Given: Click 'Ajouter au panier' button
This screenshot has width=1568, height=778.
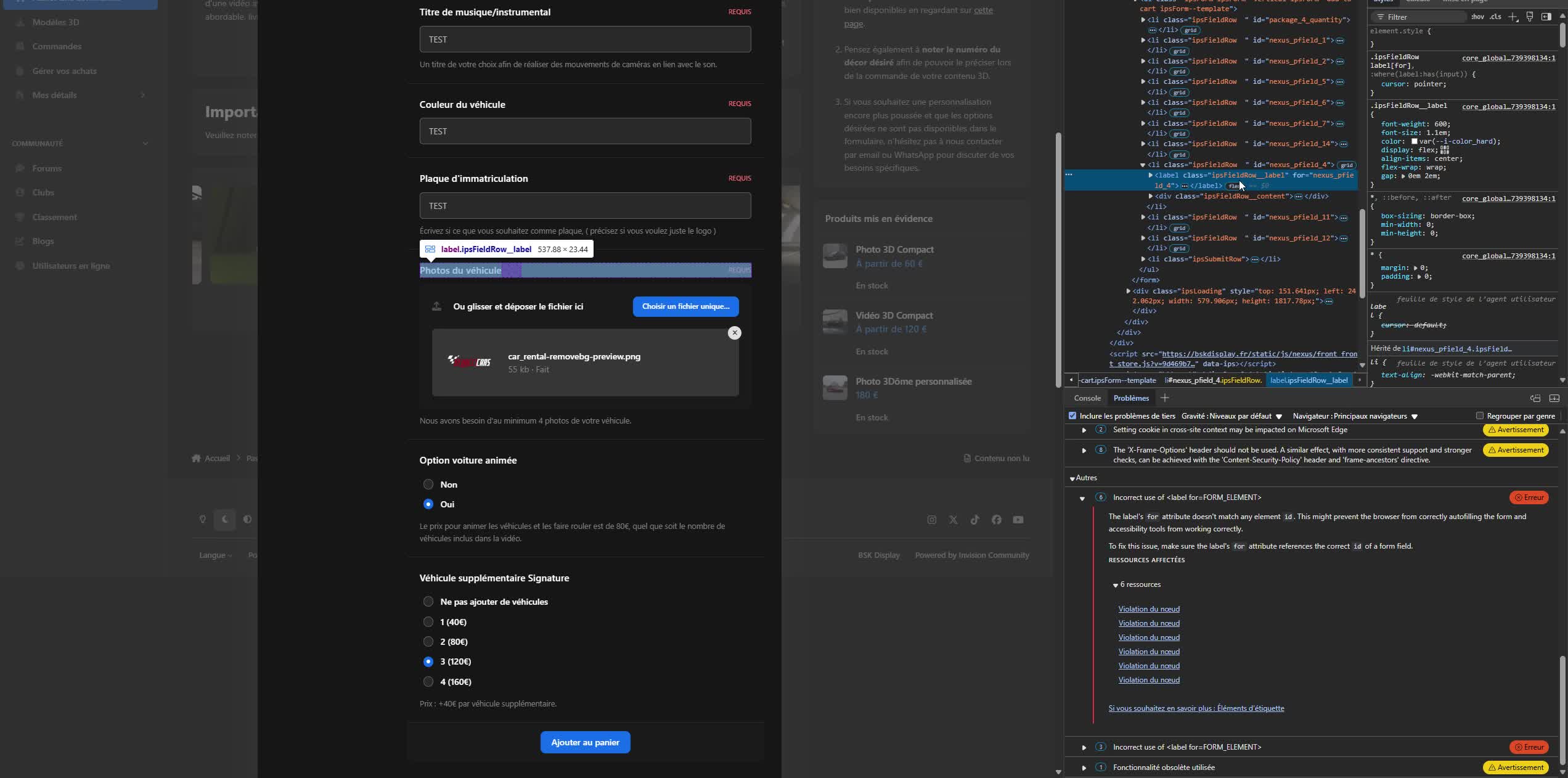Looking at the screenshot, I should tap(585, 742).
